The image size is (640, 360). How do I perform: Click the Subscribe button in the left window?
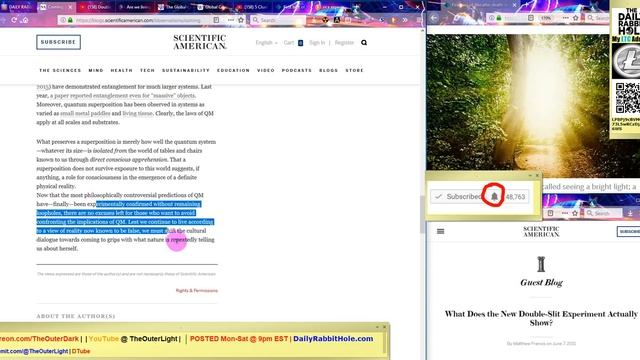click(x=58, y=42)
